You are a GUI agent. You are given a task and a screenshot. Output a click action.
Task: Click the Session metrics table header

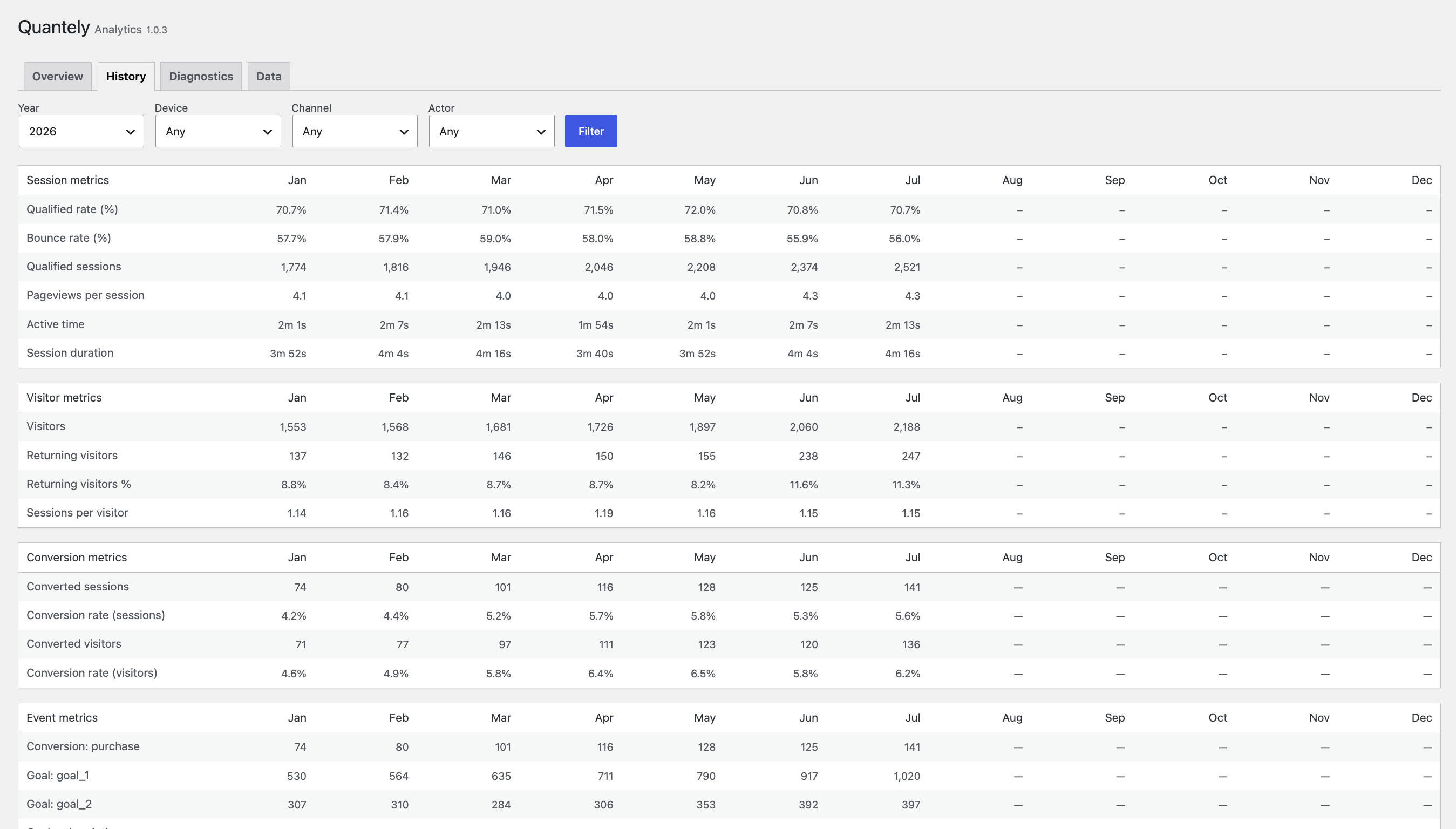(68, 180)
